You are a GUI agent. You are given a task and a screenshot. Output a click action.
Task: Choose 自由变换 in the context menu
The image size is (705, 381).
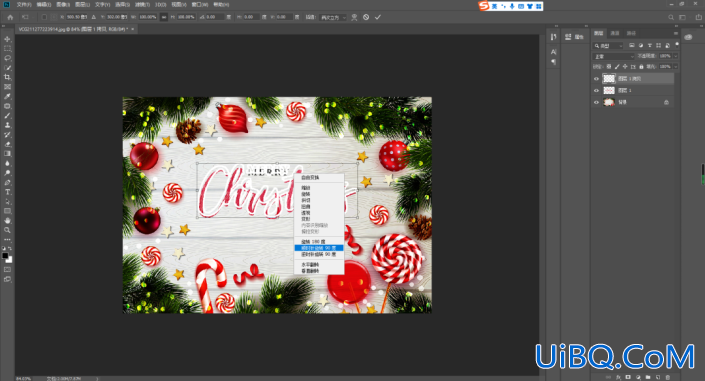(x=310, y=178)
